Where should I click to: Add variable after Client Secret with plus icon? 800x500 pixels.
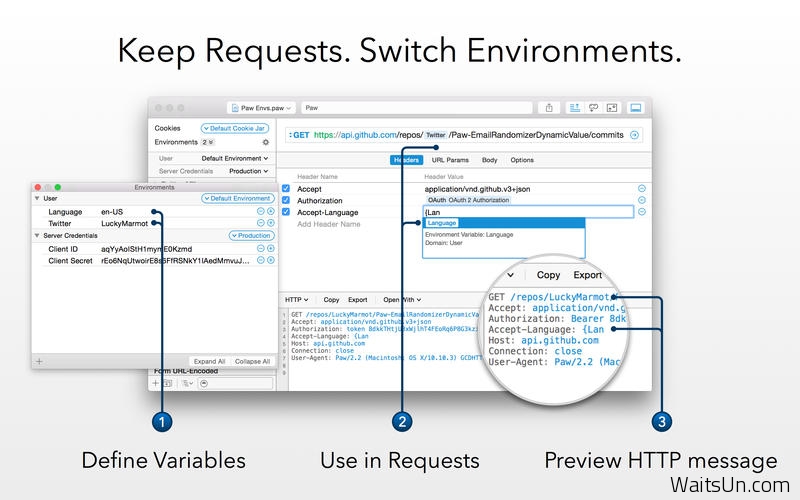[x=271, y=260]
